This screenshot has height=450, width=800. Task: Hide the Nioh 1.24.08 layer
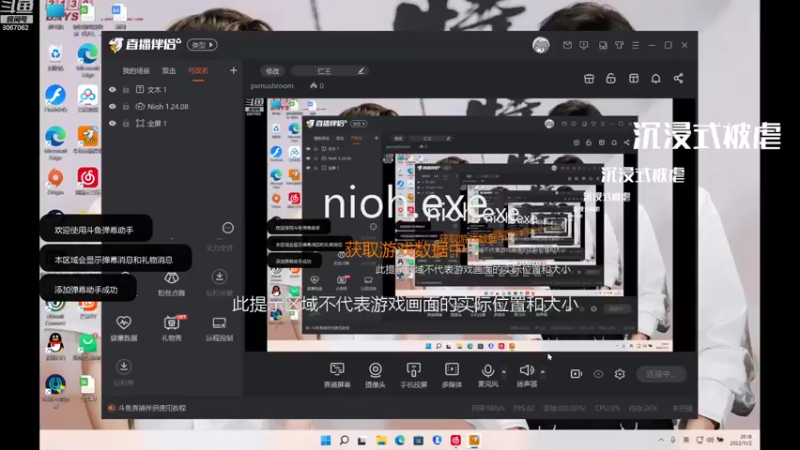(x=113, y=106)
